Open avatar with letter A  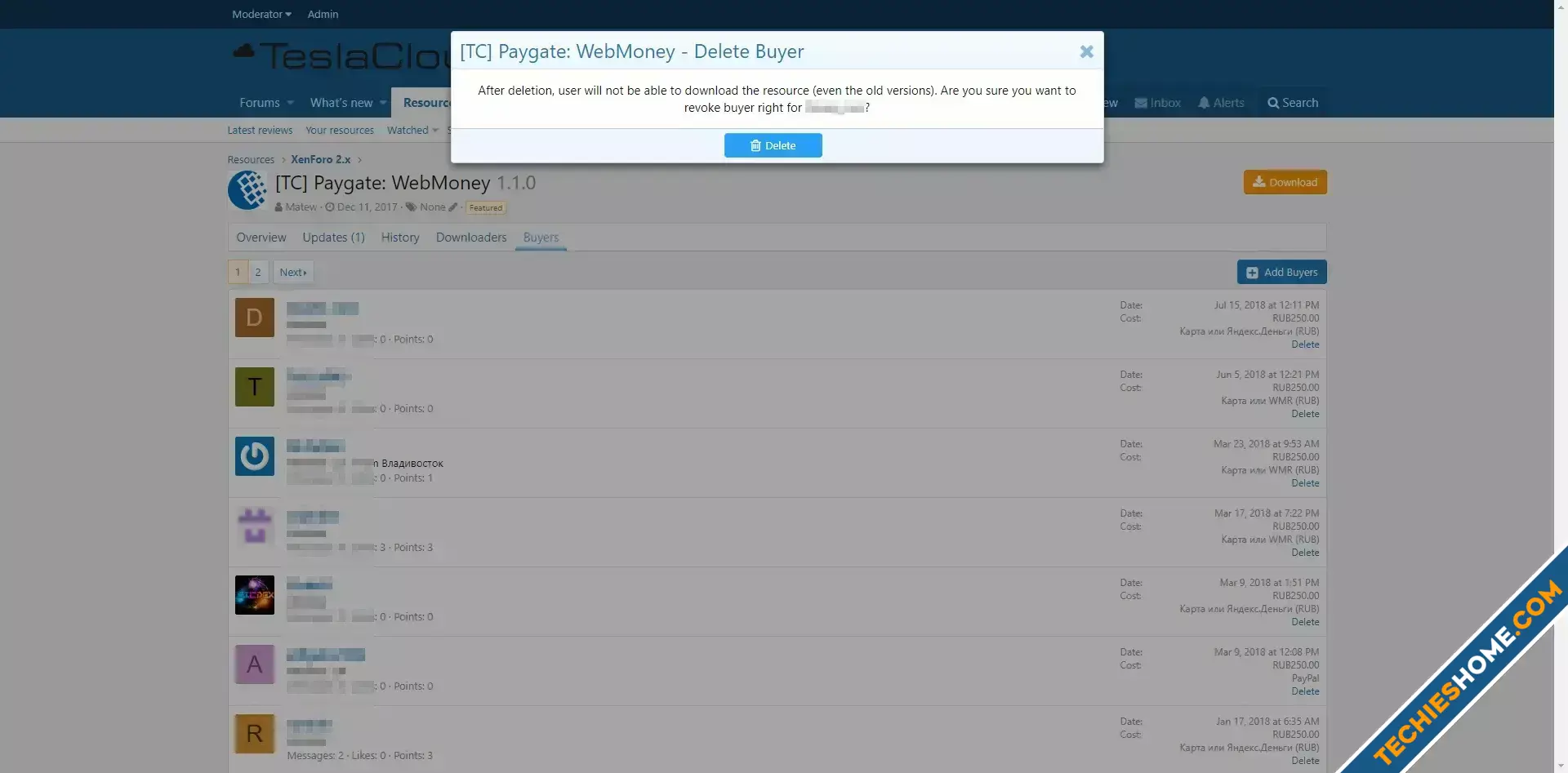point(255,664)
